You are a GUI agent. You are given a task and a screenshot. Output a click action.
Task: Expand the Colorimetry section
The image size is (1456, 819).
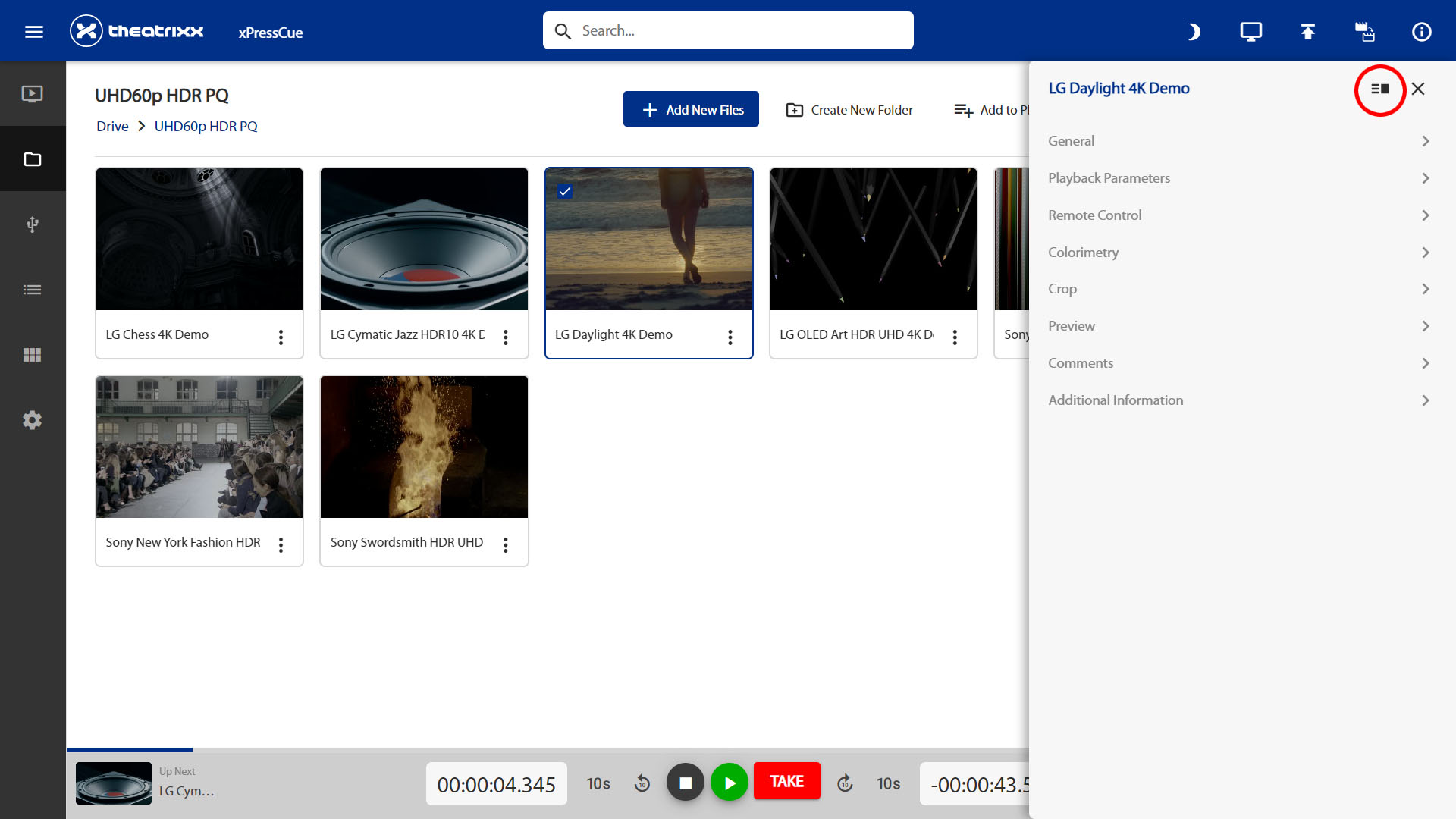[x=1239, y=253]
